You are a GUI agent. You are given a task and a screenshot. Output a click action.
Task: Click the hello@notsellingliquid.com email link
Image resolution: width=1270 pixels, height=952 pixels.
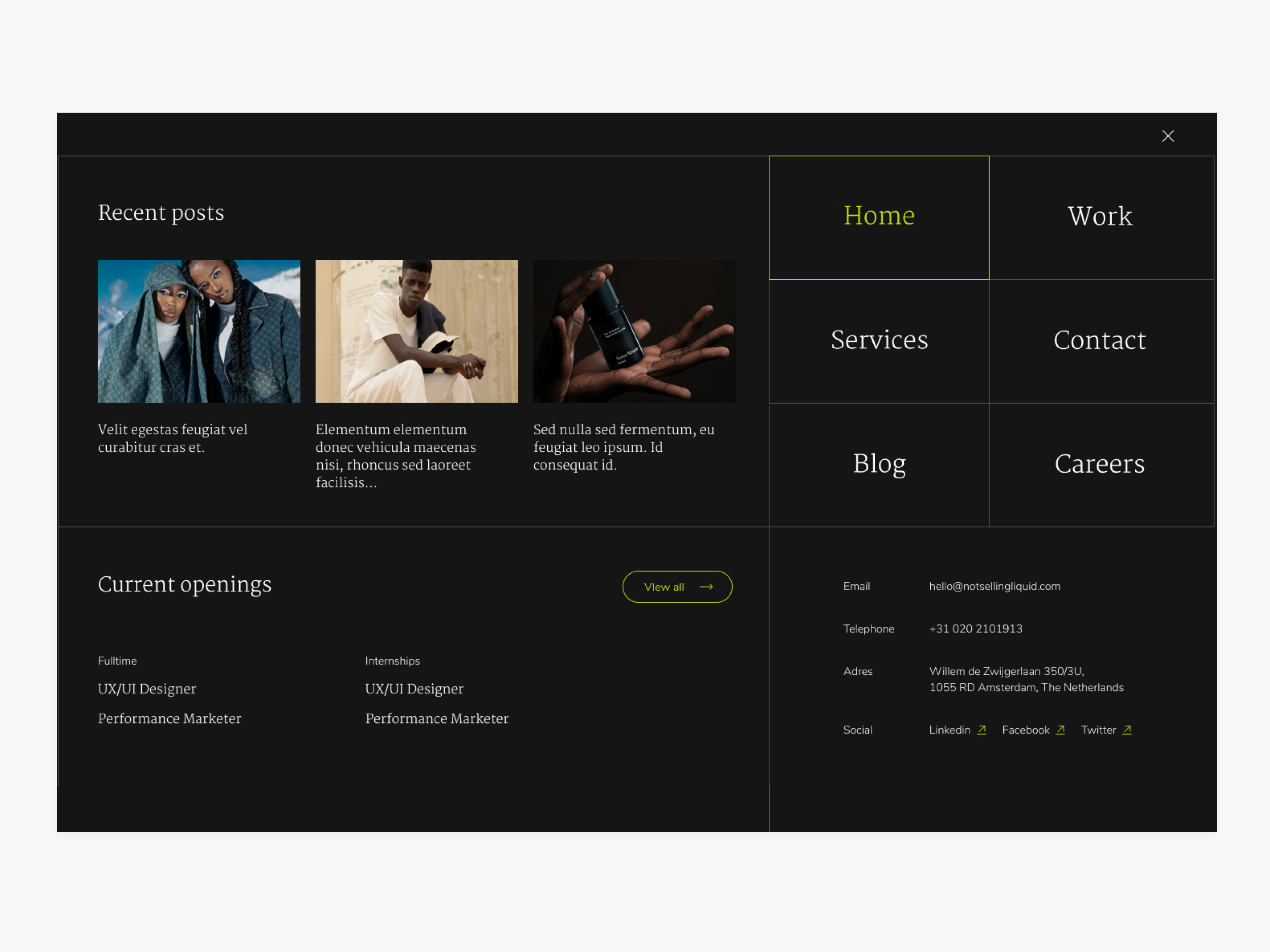(994, 586)
